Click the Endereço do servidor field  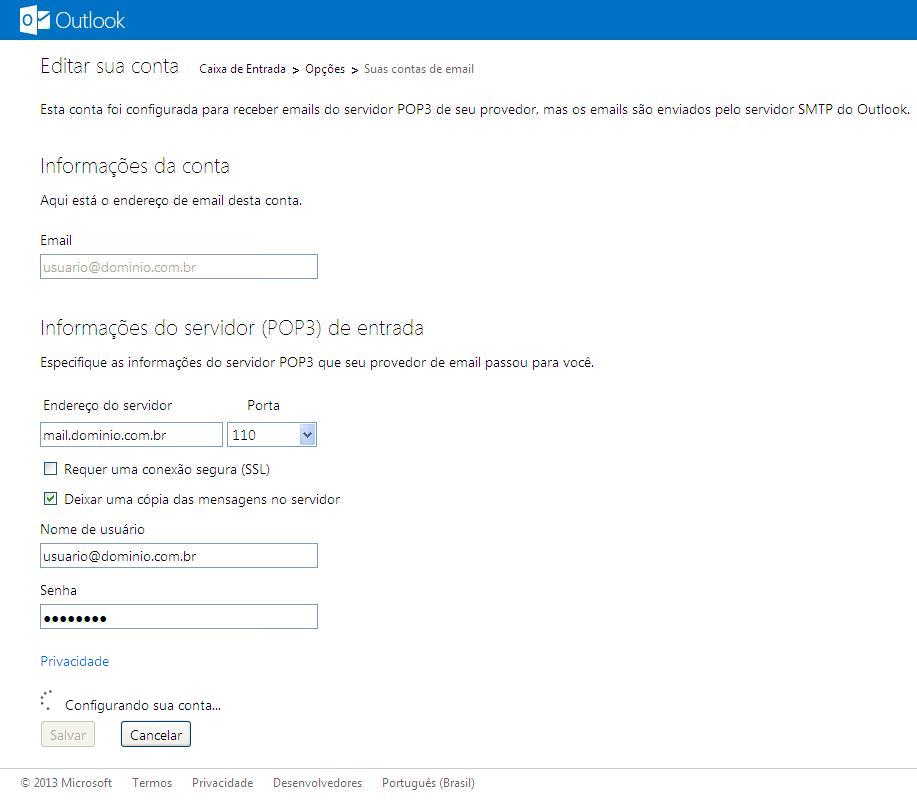click(x=132, y=435)
